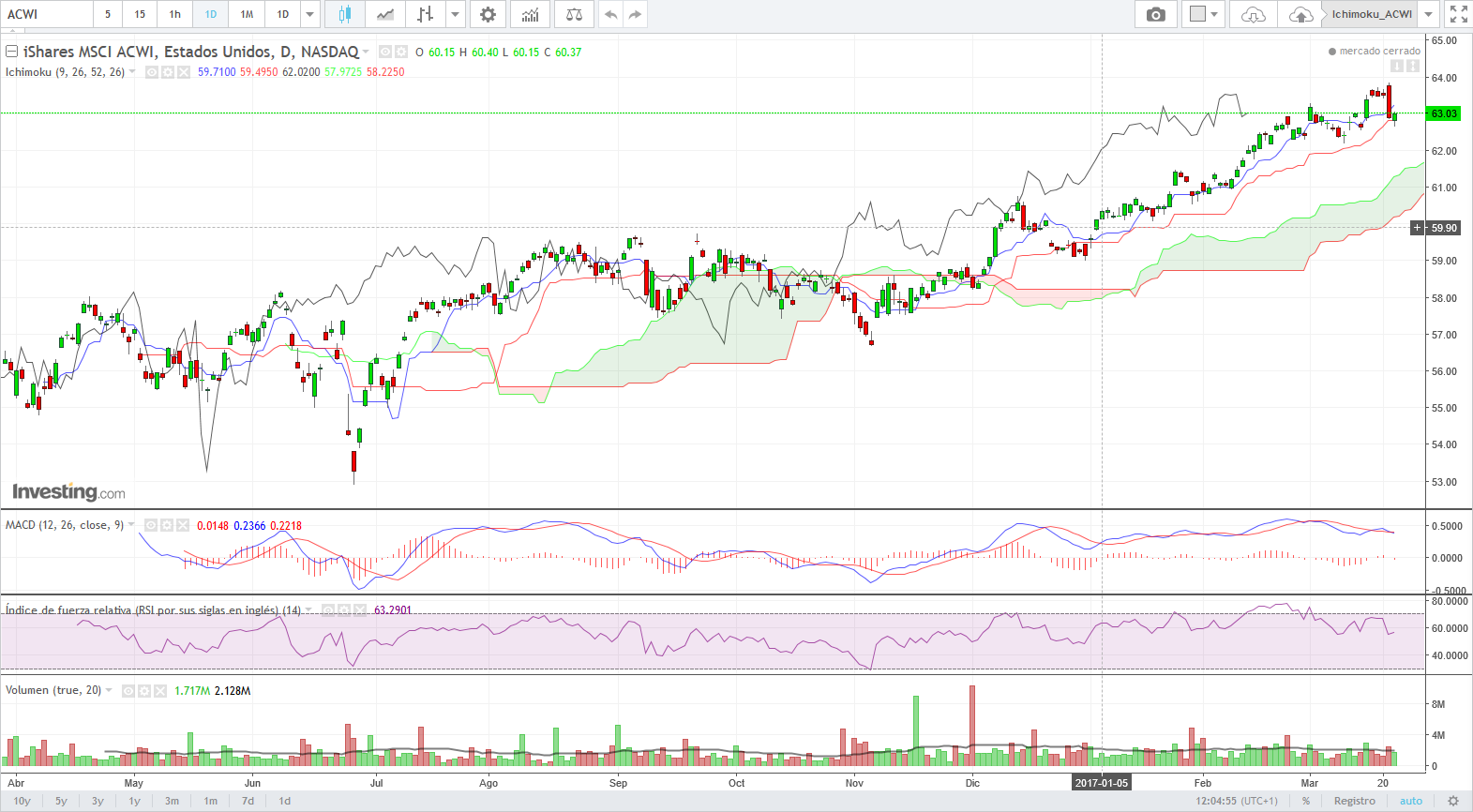Collapse the chart legend minus box

coord(12,52)
